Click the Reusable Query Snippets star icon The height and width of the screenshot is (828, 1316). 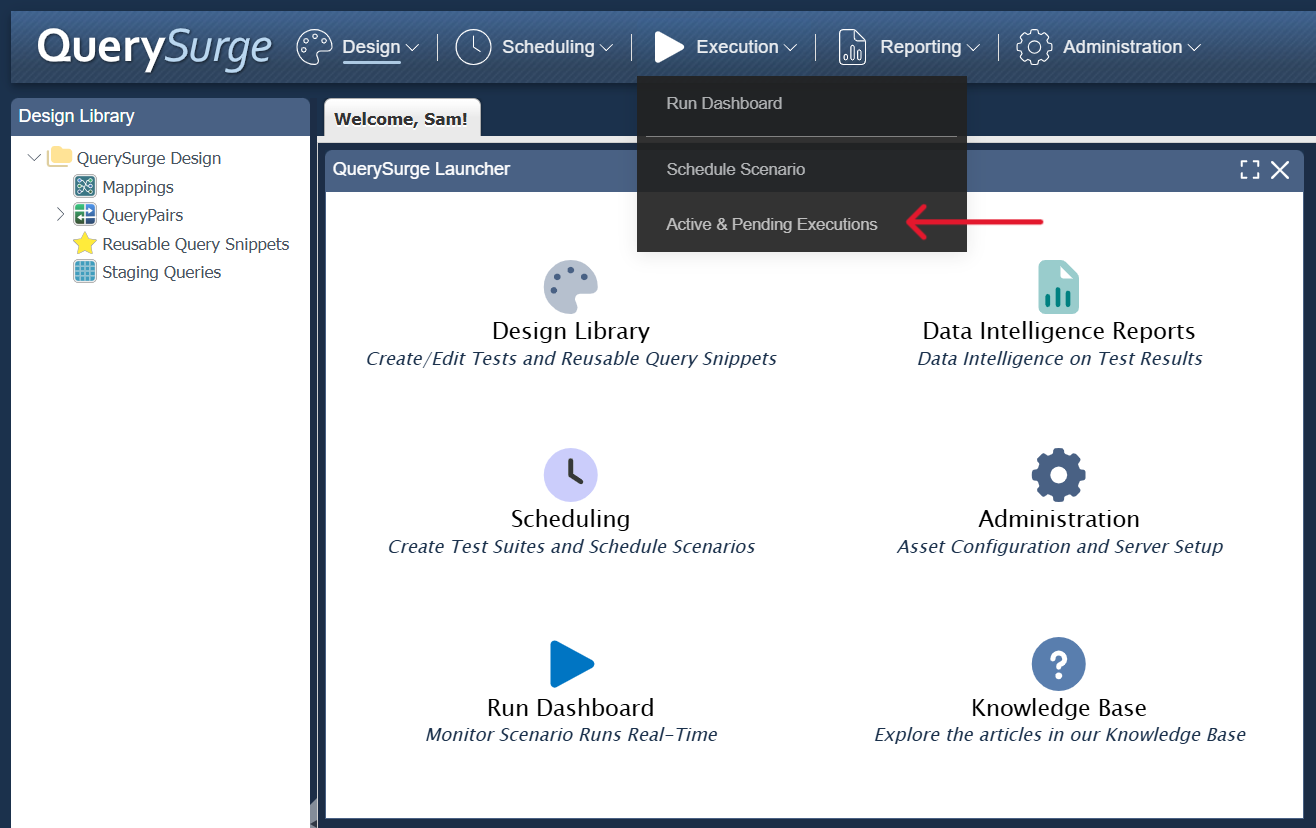(85, 244)
